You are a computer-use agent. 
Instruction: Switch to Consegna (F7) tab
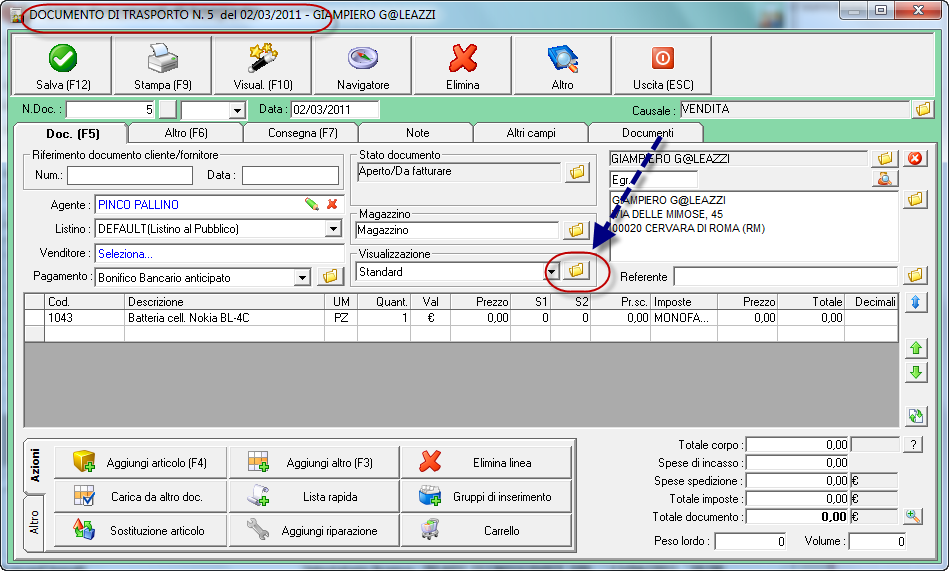coord(303,133)
